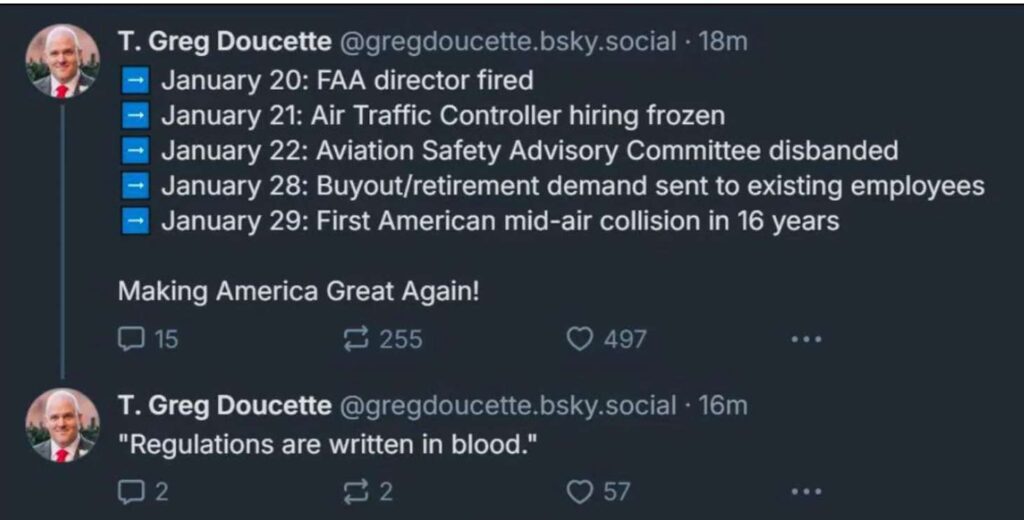Open T. Greg Doucette's name on the 16m post
Screen dimensions: 1024x520
[x=224, y=405]
